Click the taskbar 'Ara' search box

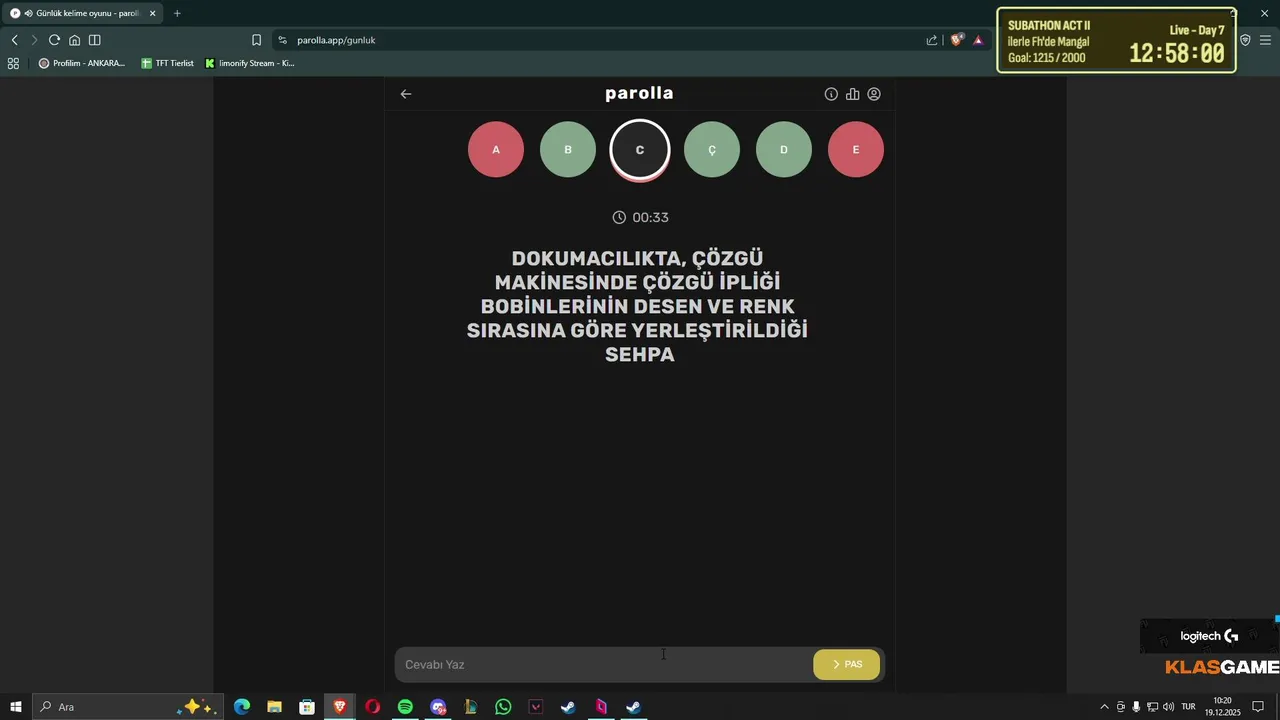[x=127, y=707]
